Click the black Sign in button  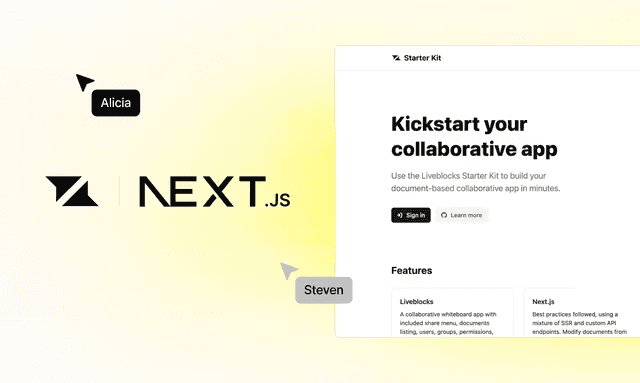tap(411, 215)
